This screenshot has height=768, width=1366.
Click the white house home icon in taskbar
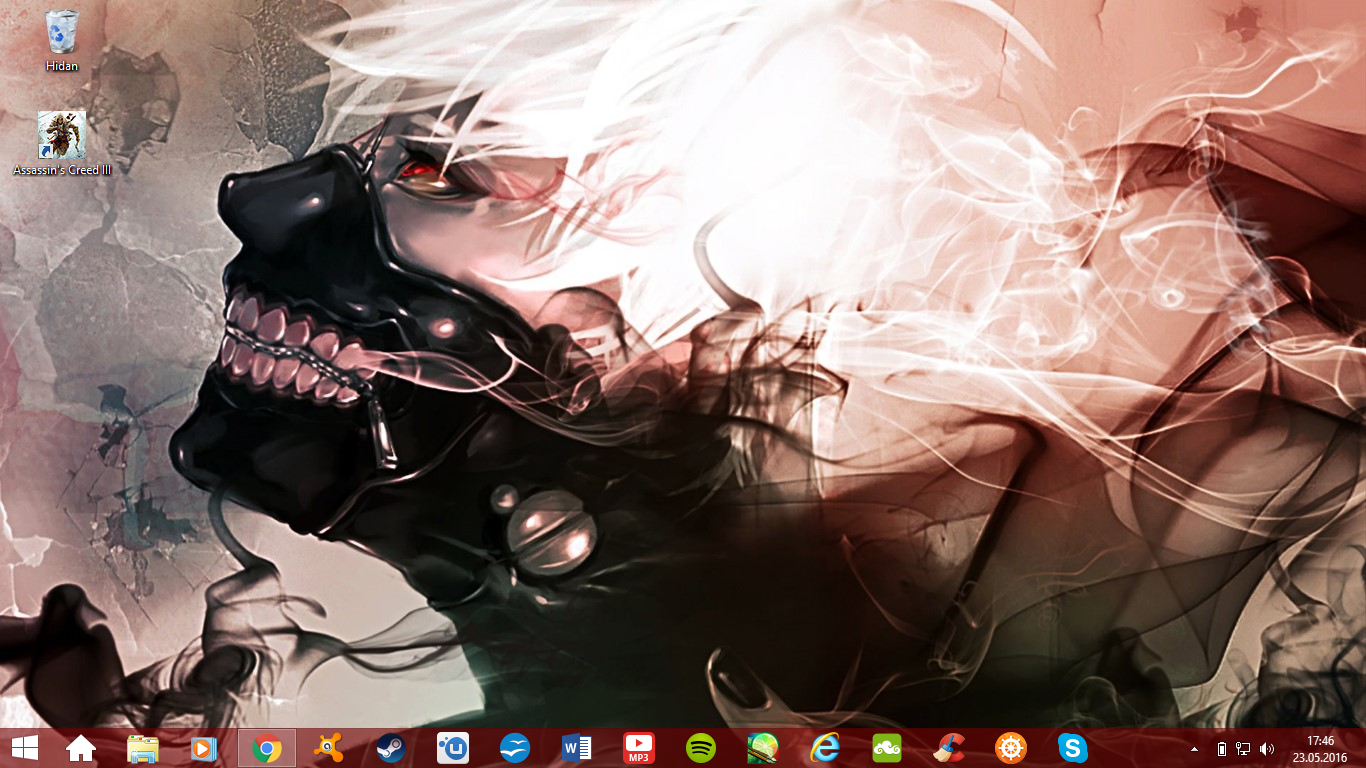[81, 748]
